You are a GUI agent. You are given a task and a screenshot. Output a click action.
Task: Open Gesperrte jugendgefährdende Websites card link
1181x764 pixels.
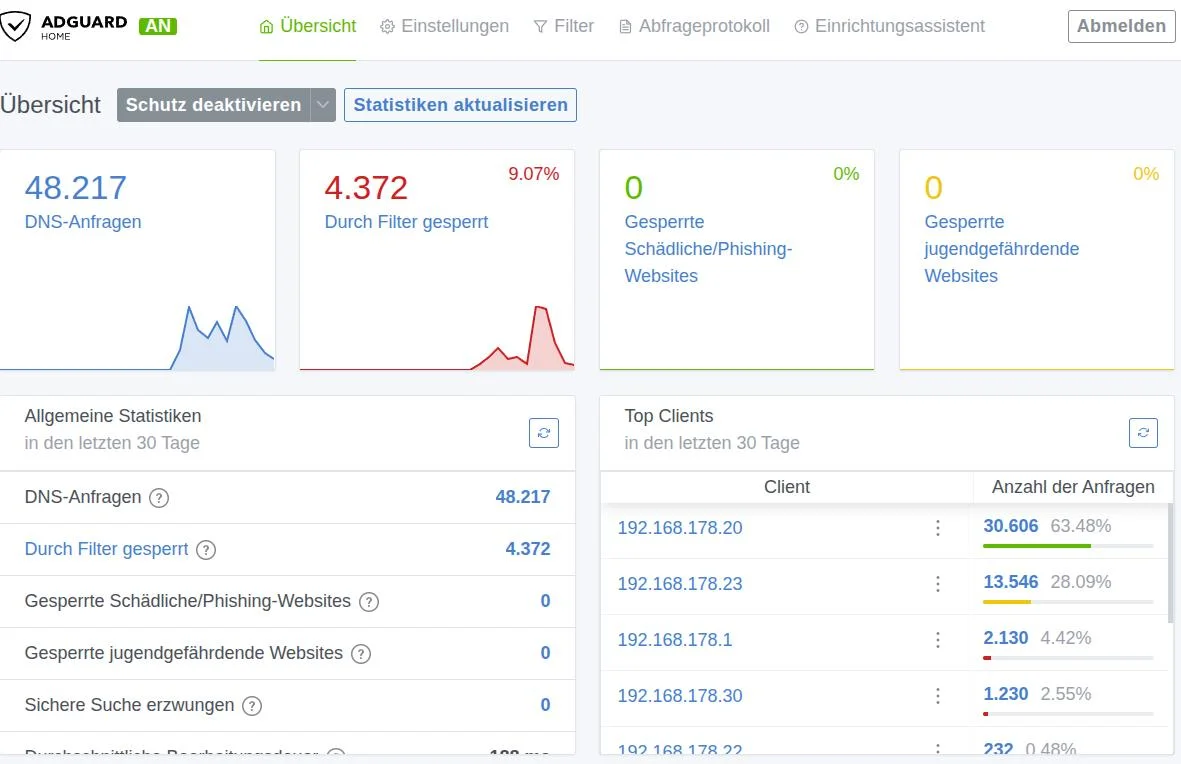click(1002, 249)
